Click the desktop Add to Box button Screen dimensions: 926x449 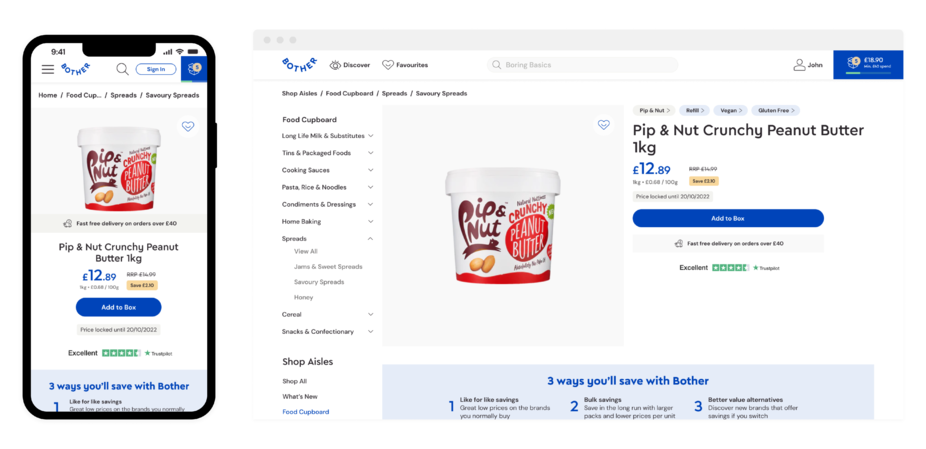point(728,218)
